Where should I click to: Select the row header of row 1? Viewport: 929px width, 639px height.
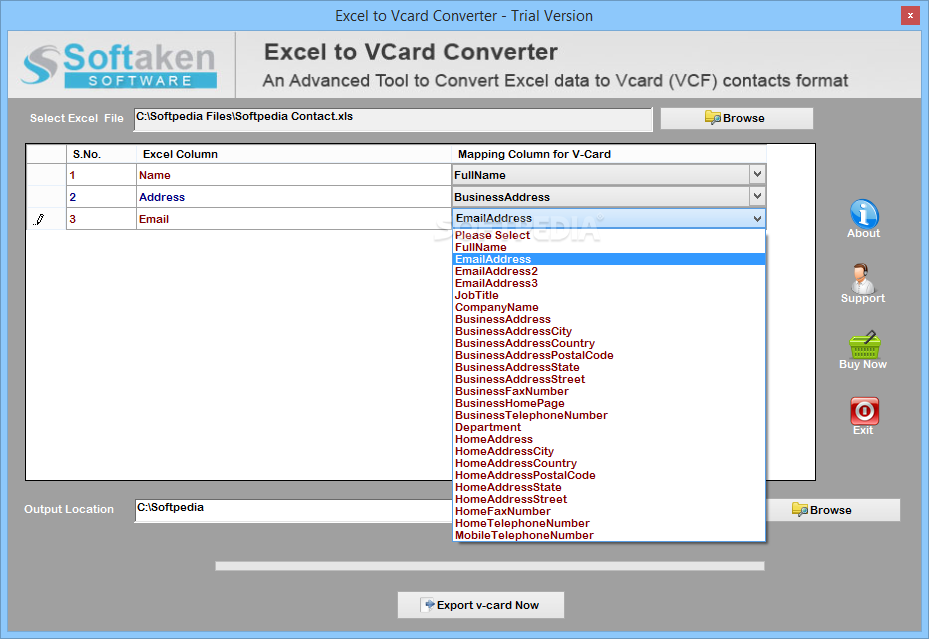[46, 175]
